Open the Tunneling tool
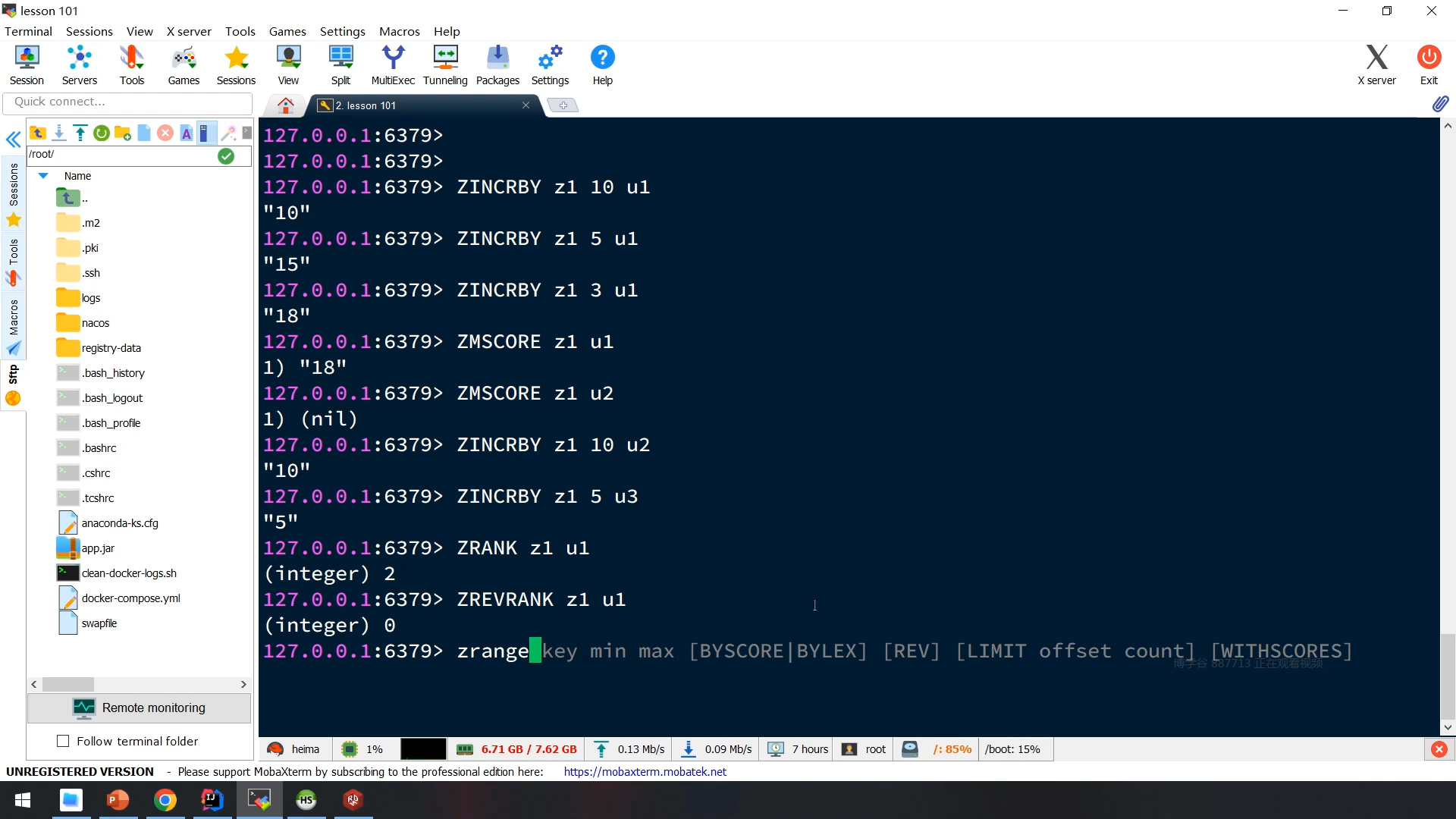1456x819 pixels. pyautogui.click(x=445, y=65)
